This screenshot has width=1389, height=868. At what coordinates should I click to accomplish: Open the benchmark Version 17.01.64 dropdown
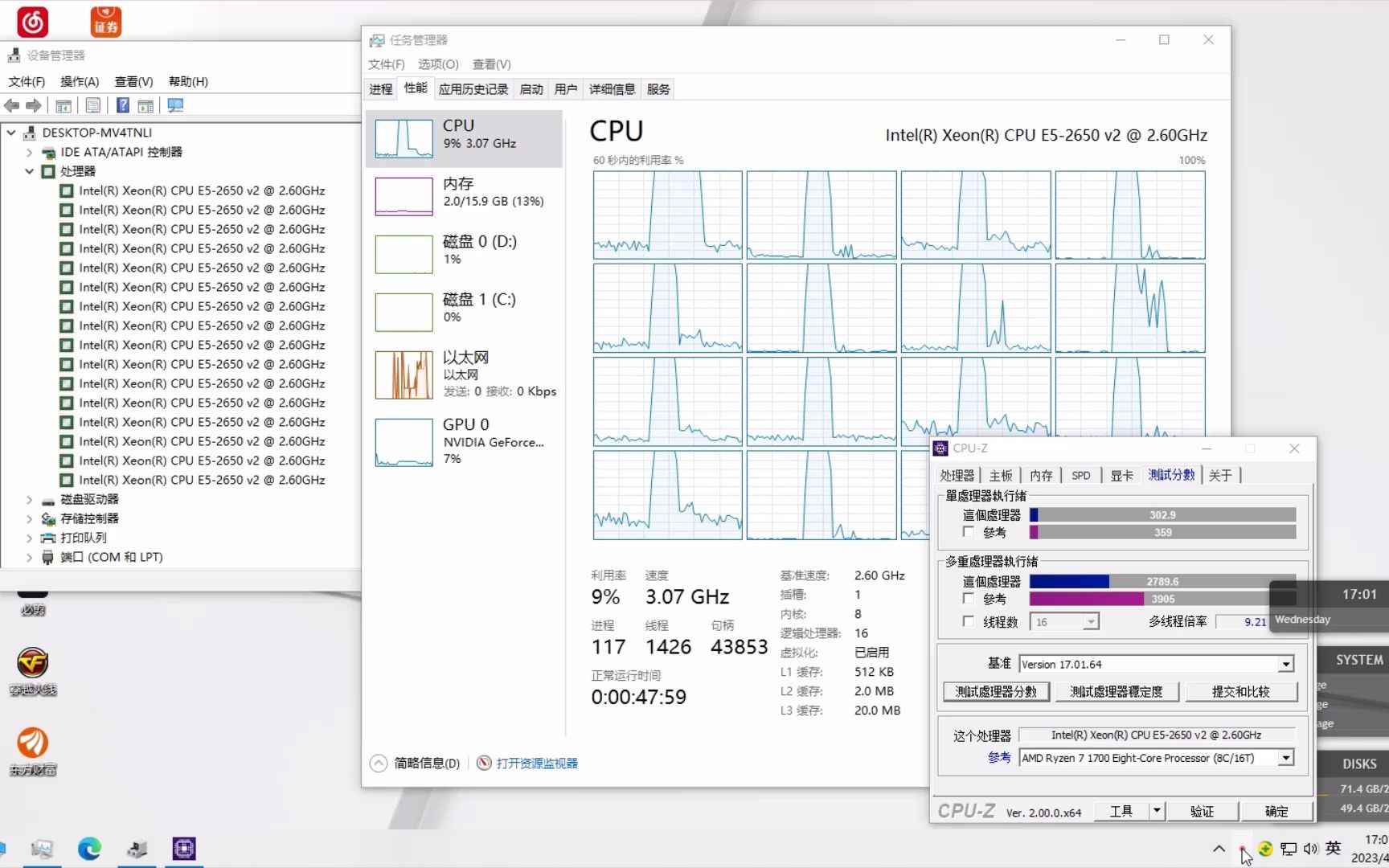[1286, 664]
